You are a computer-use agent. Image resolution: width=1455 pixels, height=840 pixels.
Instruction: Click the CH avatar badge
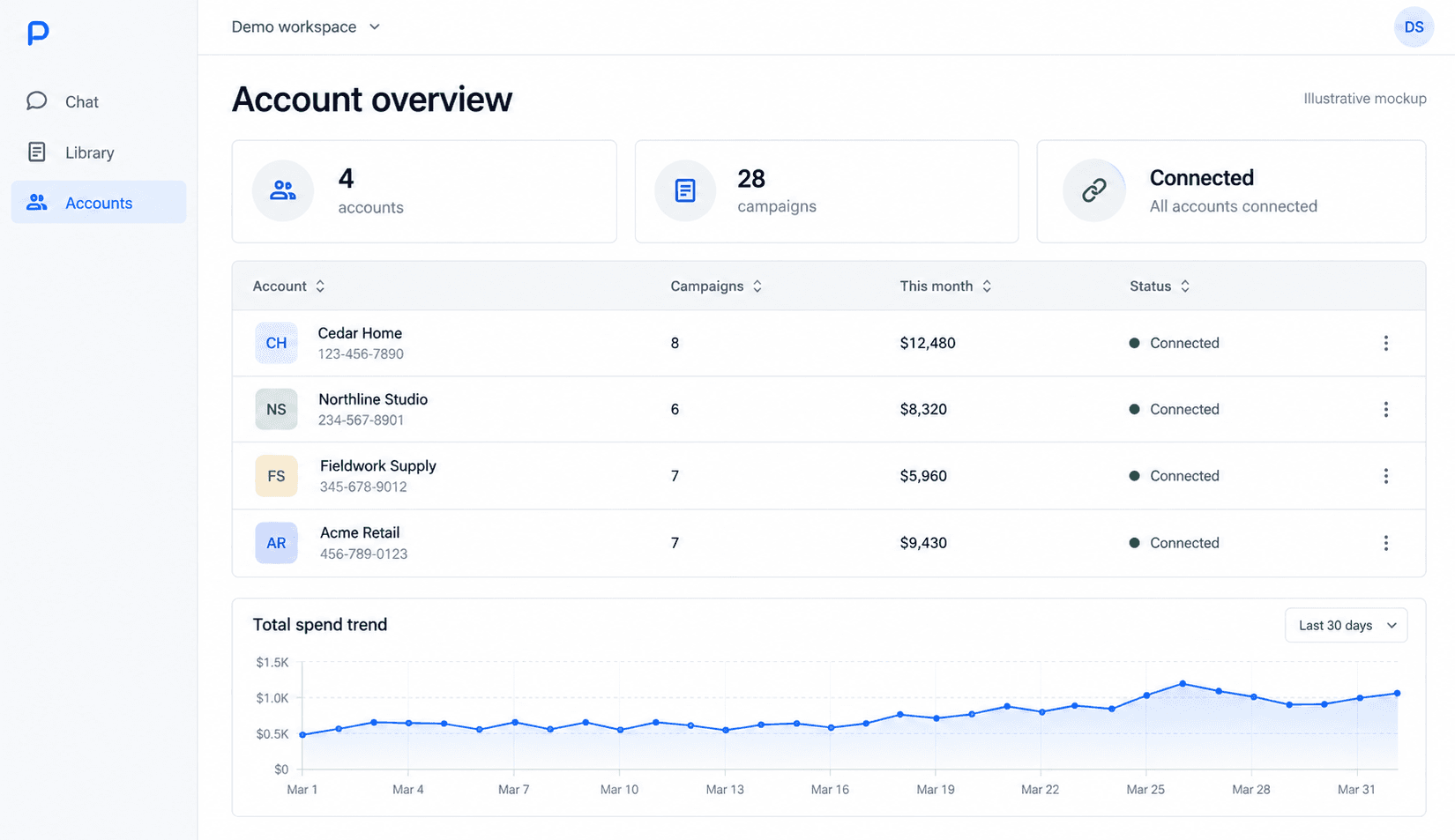pyautogui.click(x=276, y=343)
